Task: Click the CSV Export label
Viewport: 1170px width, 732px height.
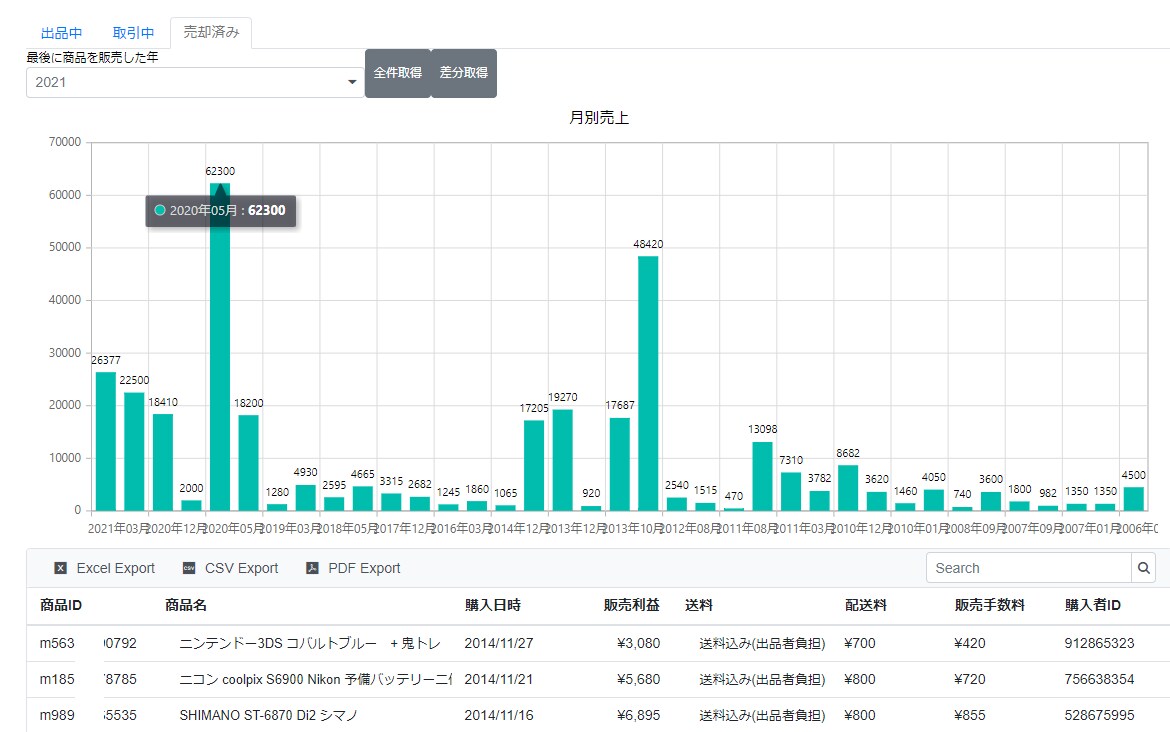Action: (242, 569)
